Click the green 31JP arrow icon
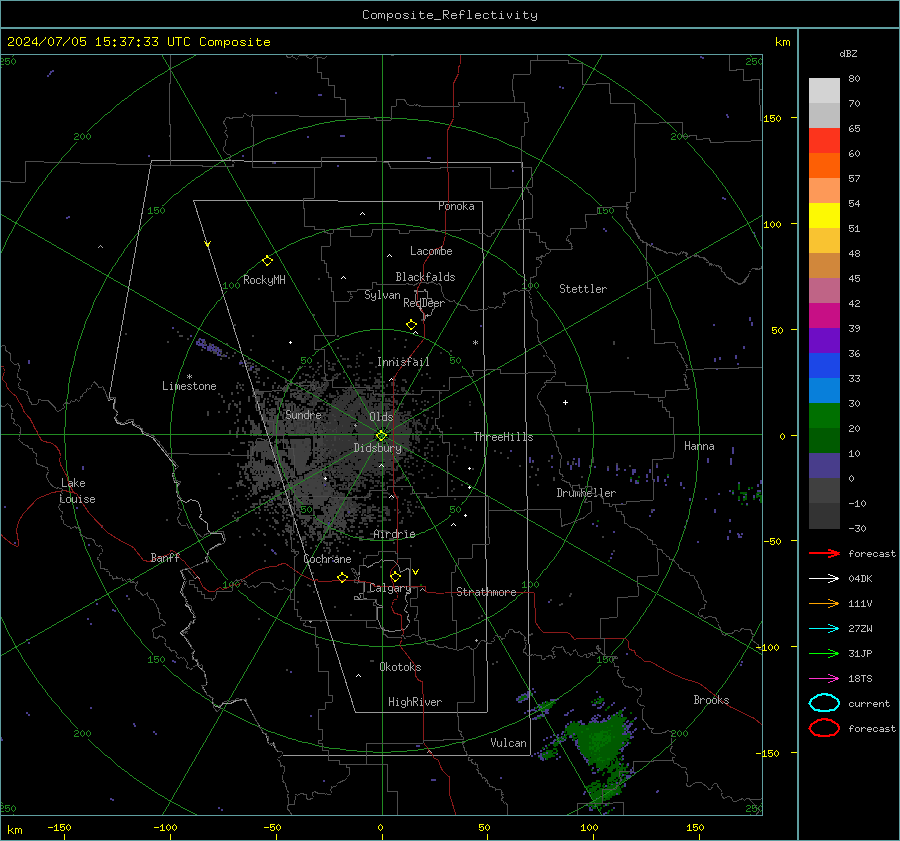This screenshot has width=900, height=841. pyautogui.click(x=824, y=653)
